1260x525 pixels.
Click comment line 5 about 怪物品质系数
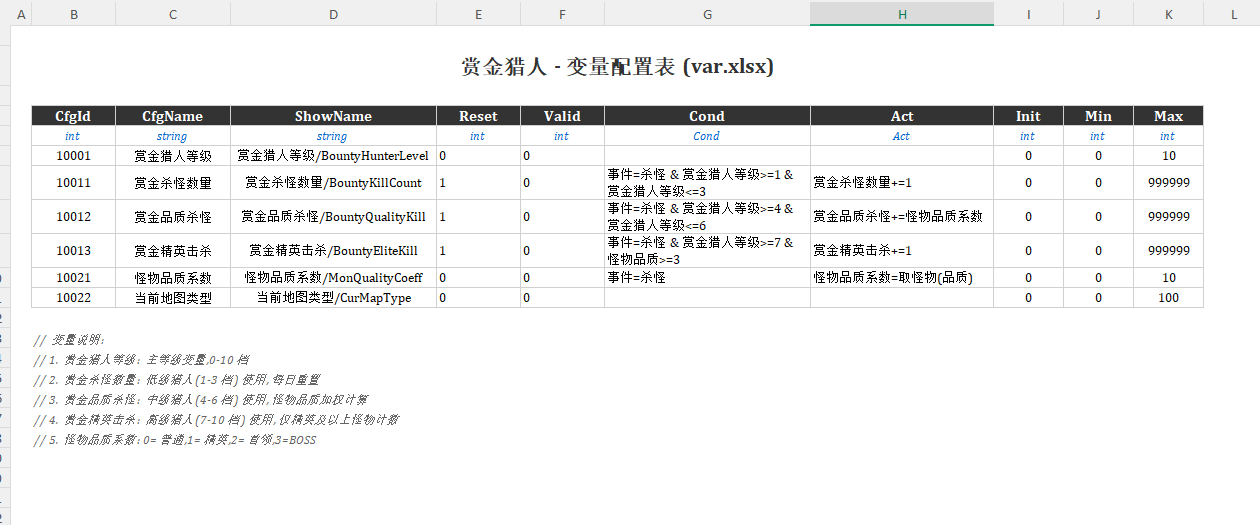coord(174,440)
